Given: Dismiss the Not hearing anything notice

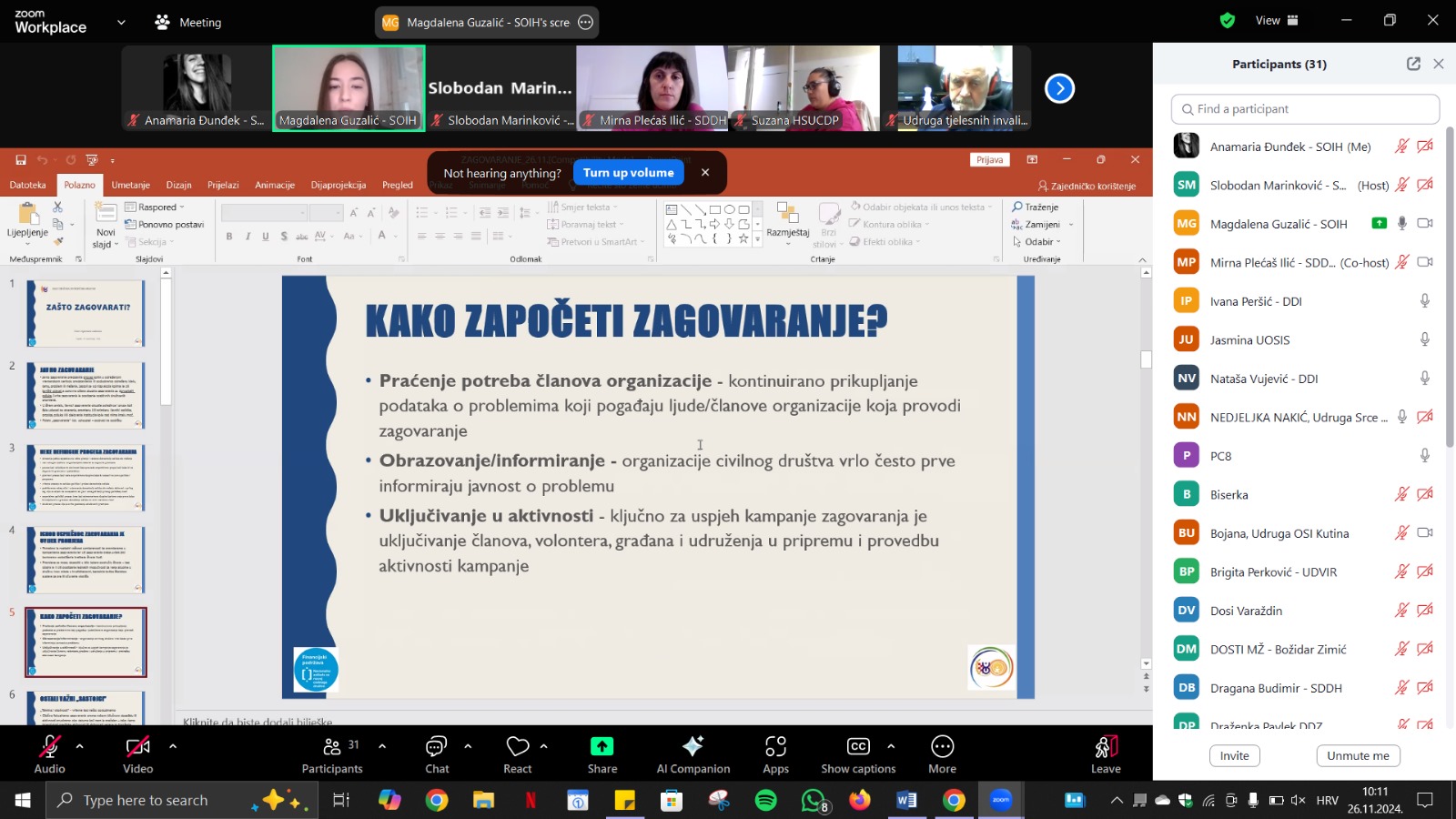Looking at the screenshot, I should (704, 172).
